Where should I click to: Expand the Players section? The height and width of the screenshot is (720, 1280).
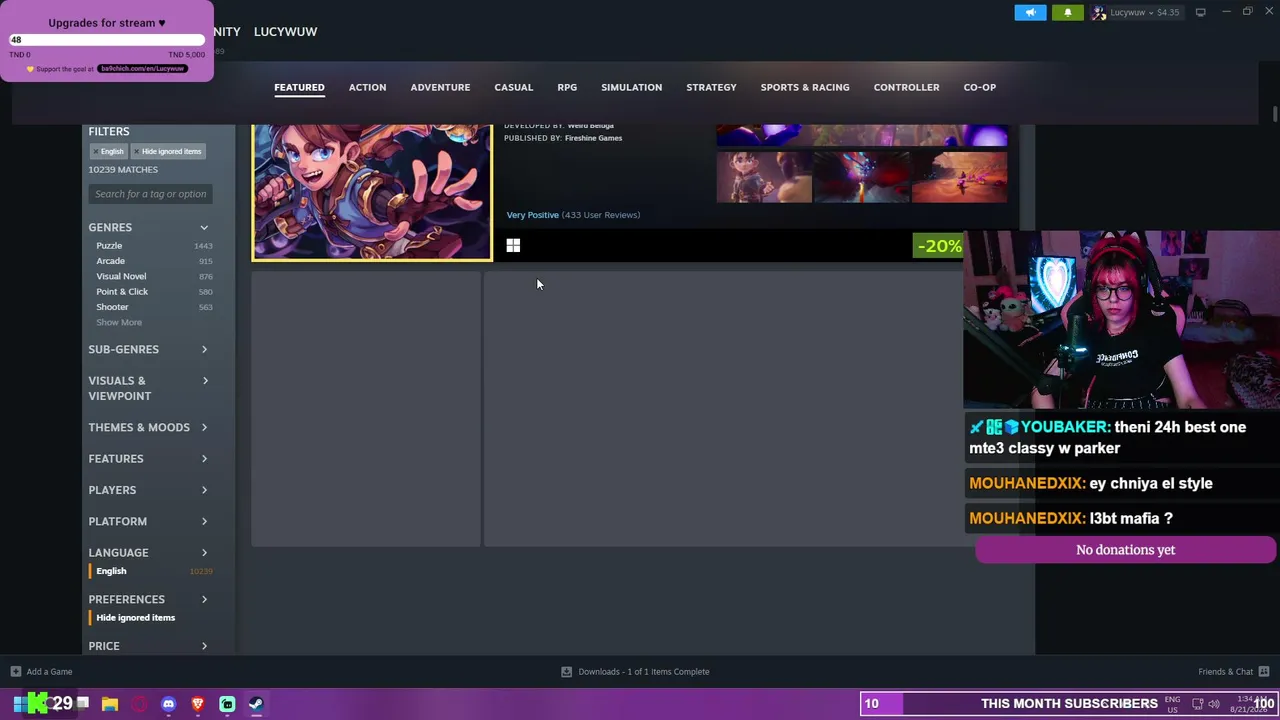click(150, 490)
